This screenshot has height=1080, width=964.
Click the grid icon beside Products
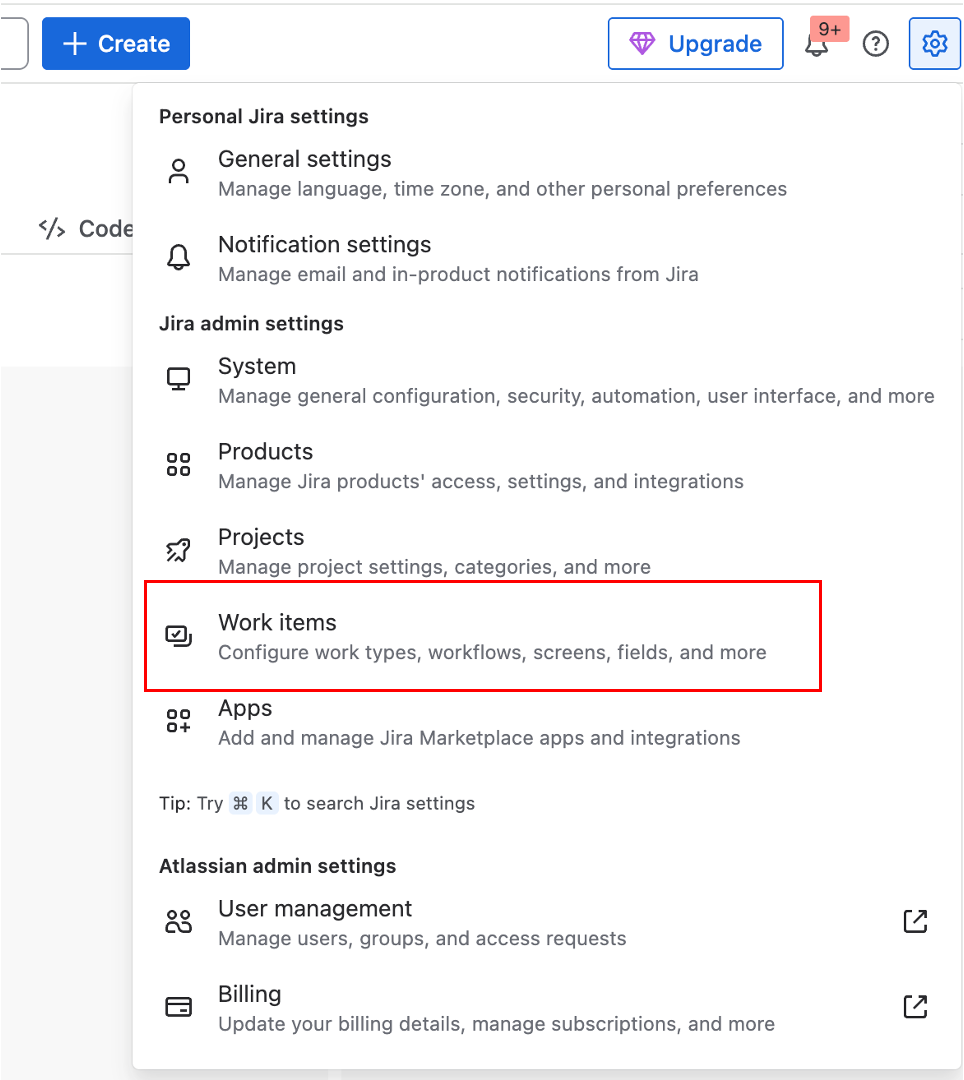click(178, 464)
